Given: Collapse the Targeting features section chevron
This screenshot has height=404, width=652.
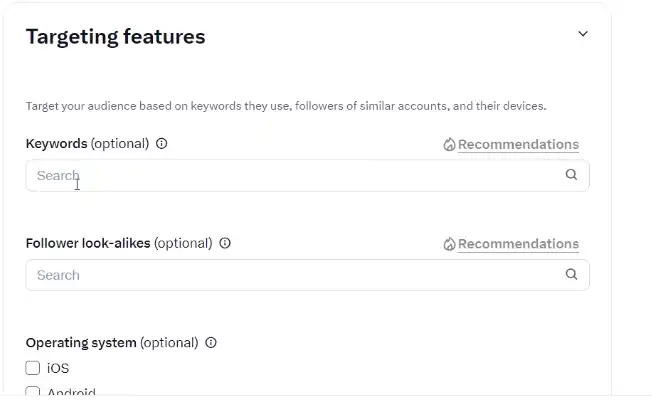Looking at the screenshot, I should coord(583,34).
